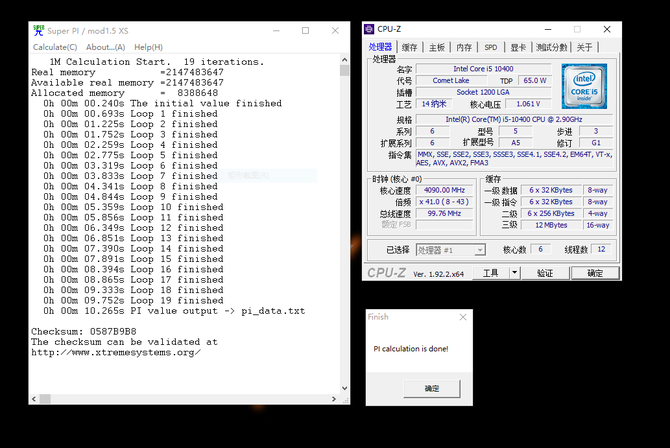Switch to the 主板 tab
The width and height of the screenshot is (670, 448).
437,47
